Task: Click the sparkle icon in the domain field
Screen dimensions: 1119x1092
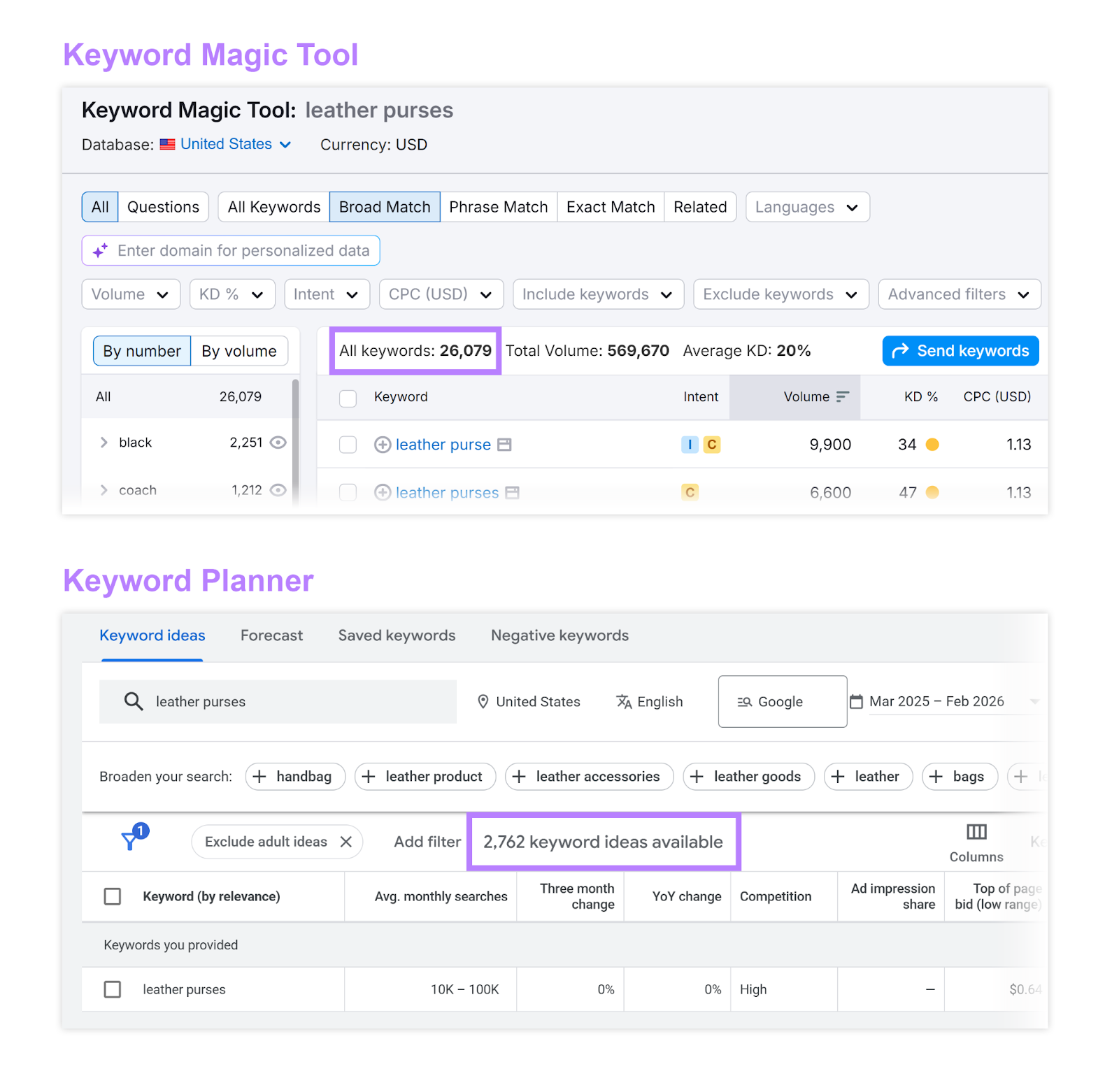Action: 99,250
